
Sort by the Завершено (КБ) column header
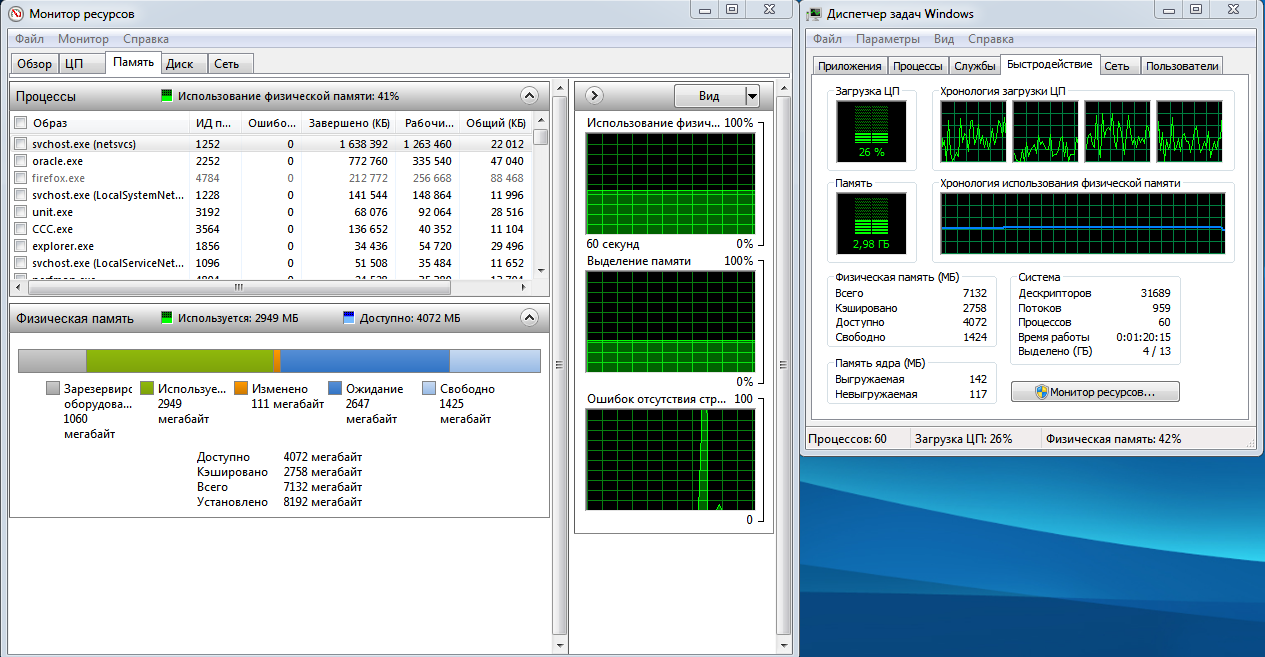point(349,123)
